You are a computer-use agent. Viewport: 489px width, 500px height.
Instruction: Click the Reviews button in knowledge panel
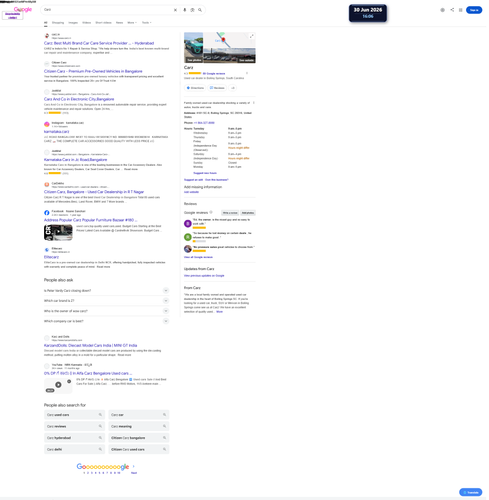(x=217, y=88)
